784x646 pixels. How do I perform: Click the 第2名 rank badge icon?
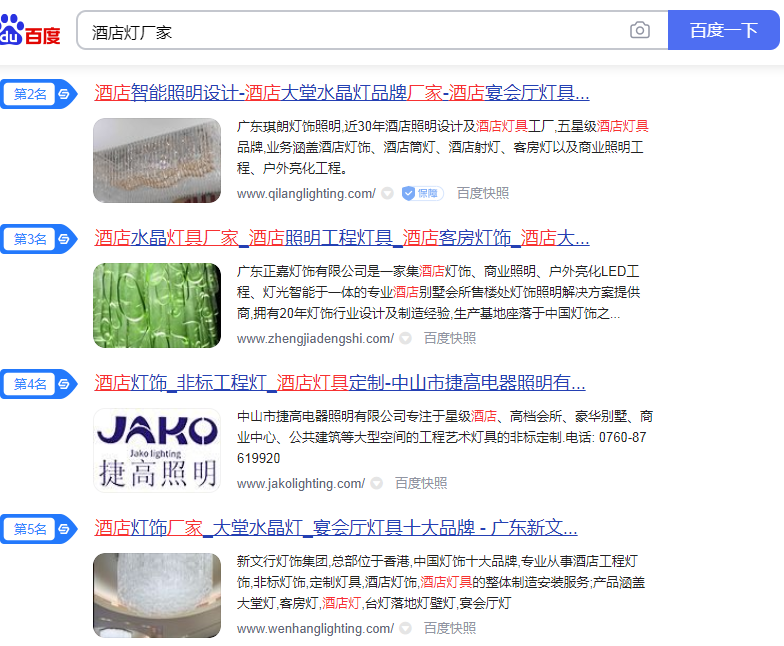[39, 94]
